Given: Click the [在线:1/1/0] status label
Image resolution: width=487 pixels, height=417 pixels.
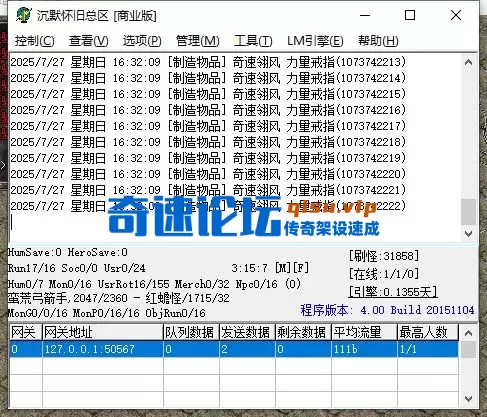Looking at the screenshot, I should click(x=384, y=274).
